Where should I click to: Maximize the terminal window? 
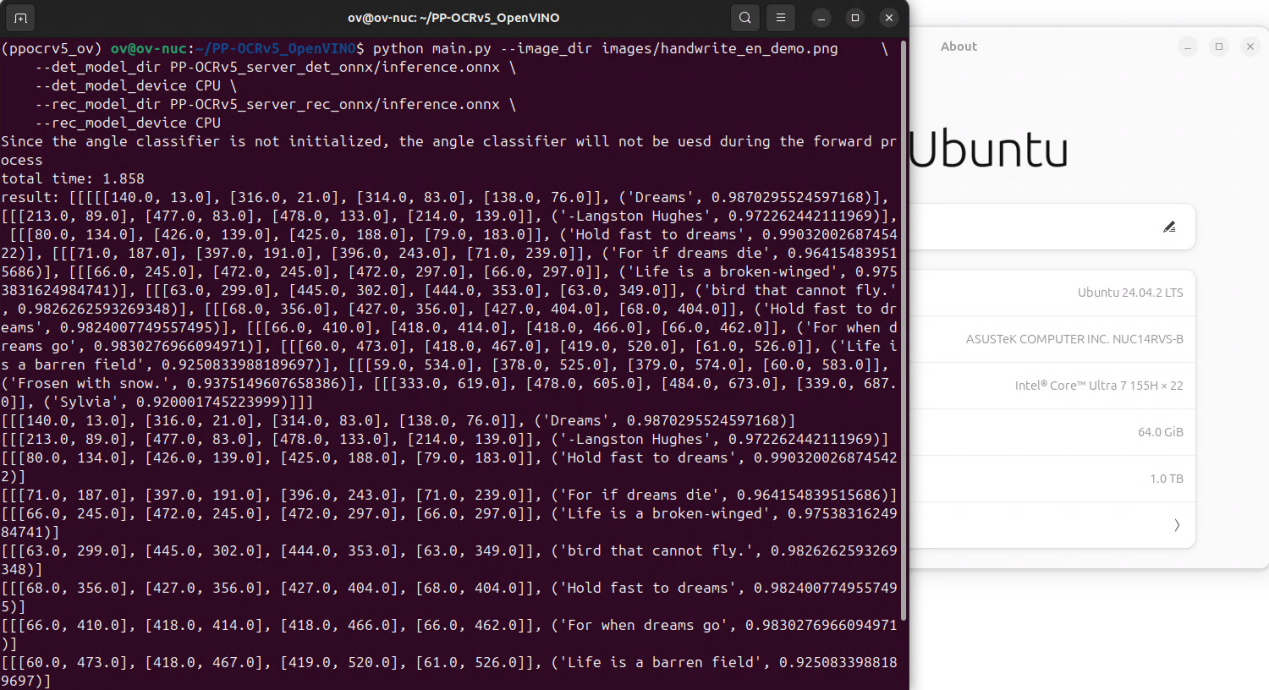(x=855, y=18)
